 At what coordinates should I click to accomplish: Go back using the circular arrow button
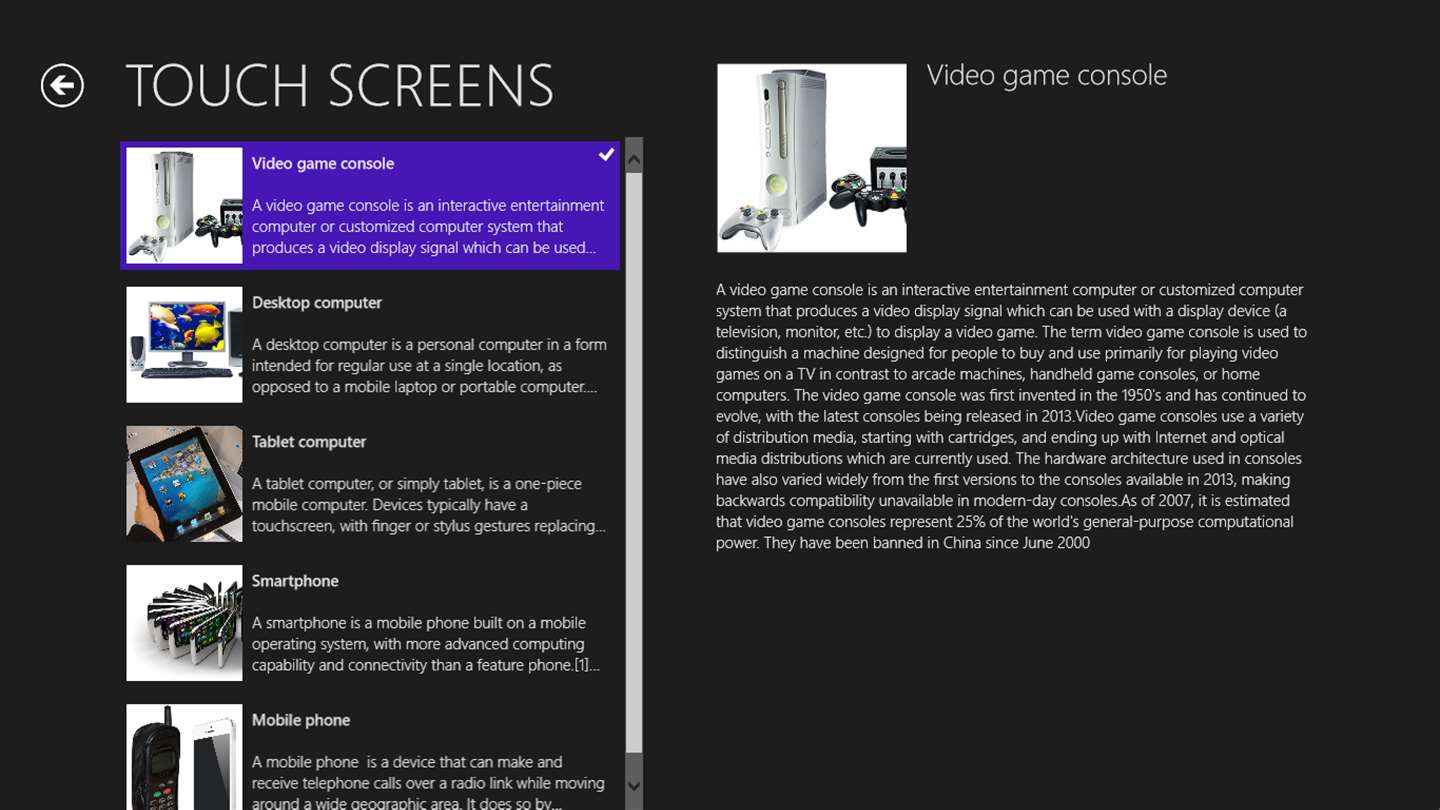pos(62,85)
